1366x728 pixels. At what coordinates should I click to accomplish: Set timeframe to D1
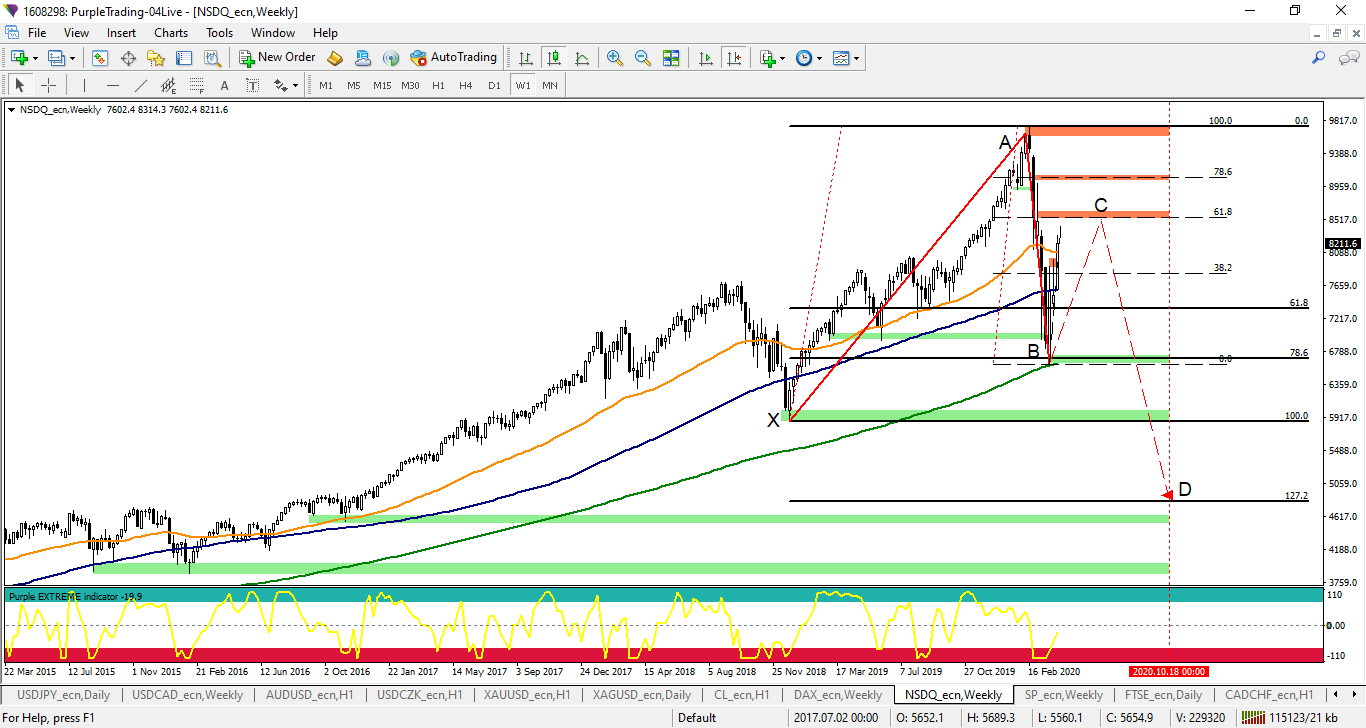coord(494,85)
